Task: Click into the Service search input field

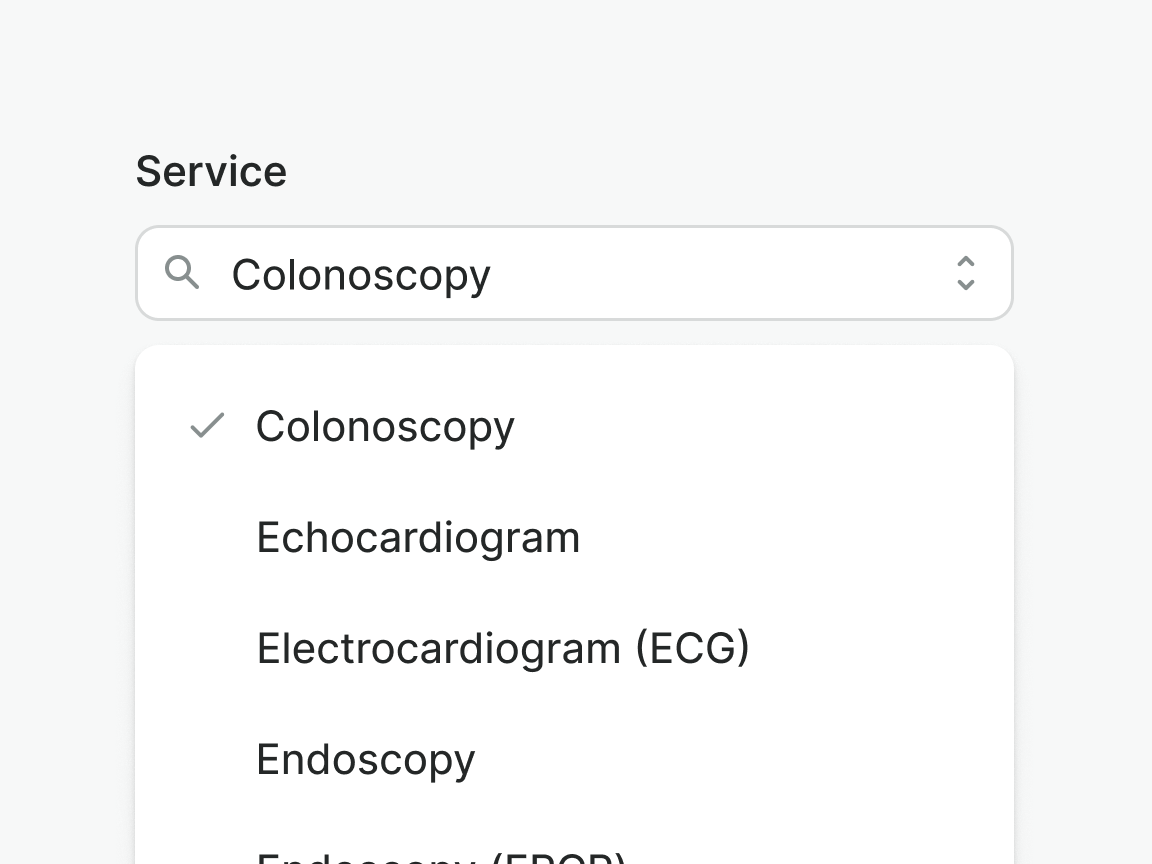Action: (580, 274)
